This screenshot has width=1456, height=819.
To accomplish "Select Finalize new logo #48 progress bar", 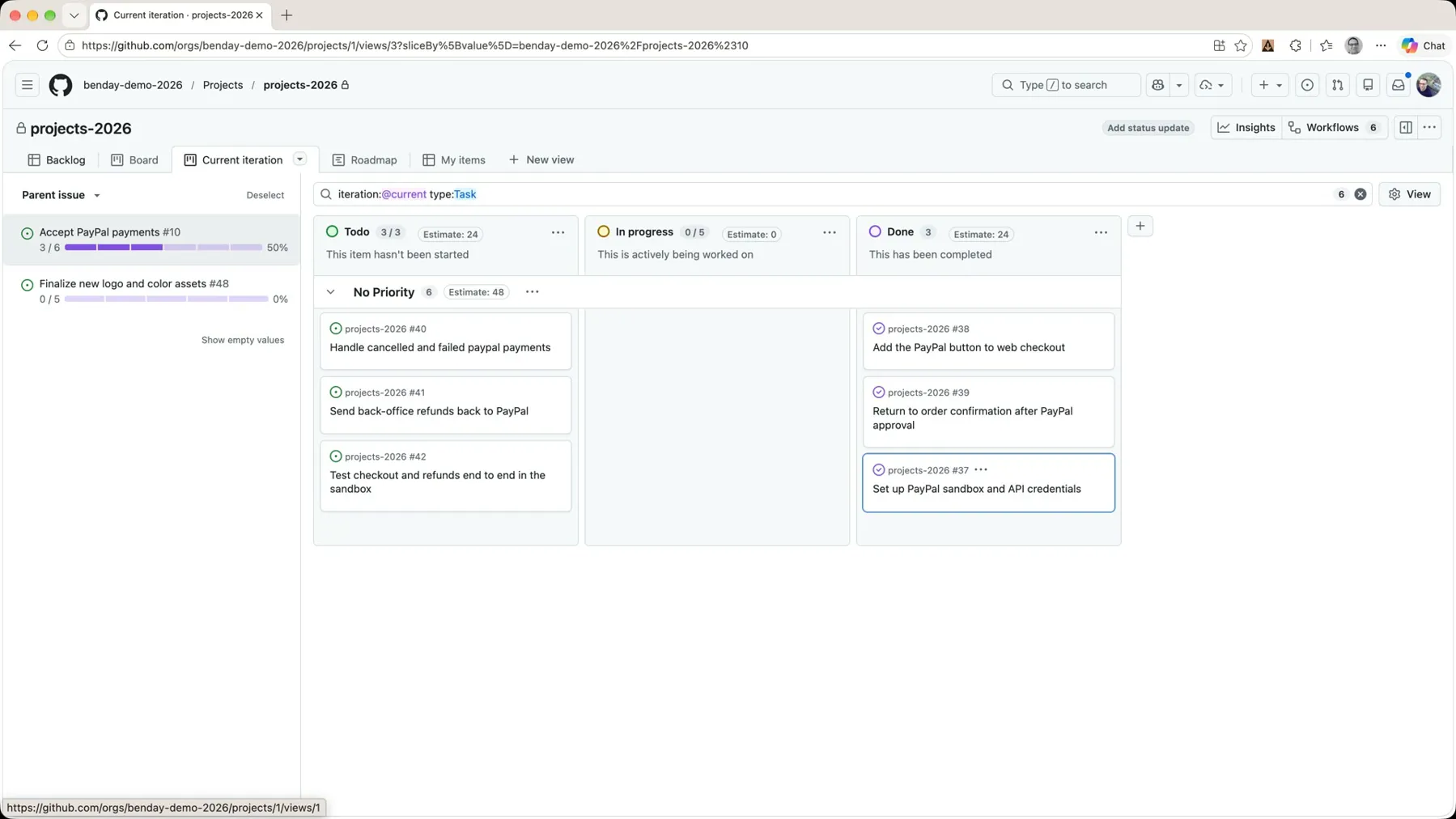I will [x=167, y=299].
